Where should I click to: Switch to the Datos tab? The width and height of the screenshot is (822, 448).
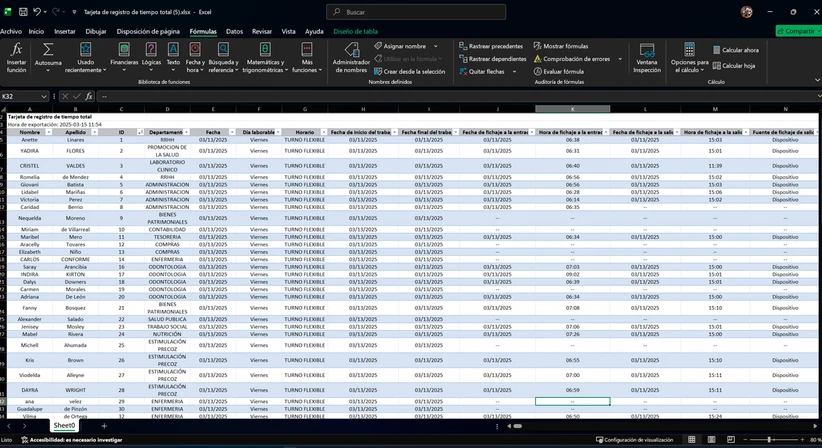click(x=234, y=31)
